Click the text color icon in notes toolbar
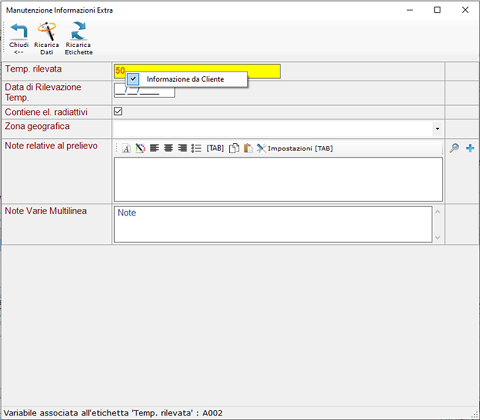 point(140,148)
